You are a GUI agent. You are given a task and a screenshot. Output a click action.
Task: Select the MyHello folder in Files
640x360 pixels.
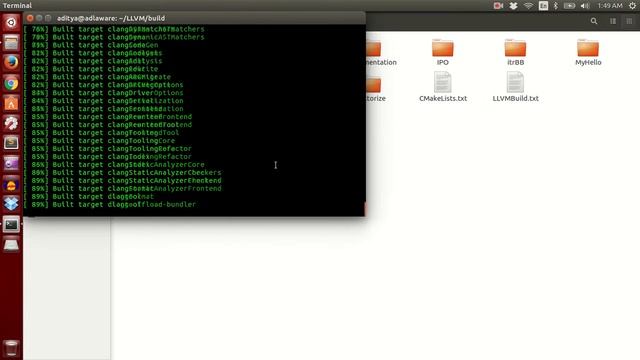[x=588, y=52]
